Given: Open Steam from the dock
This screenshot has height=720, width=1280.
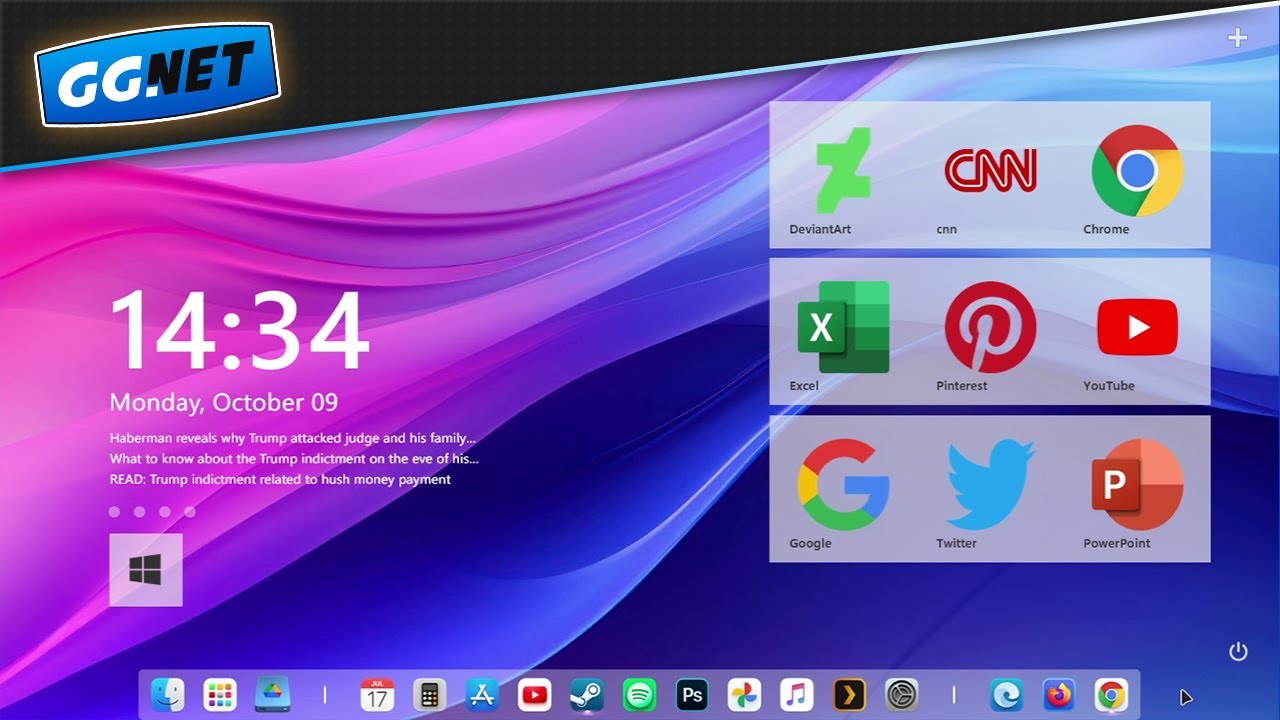Looking at the screenshot, I should [x=587, y=694].
